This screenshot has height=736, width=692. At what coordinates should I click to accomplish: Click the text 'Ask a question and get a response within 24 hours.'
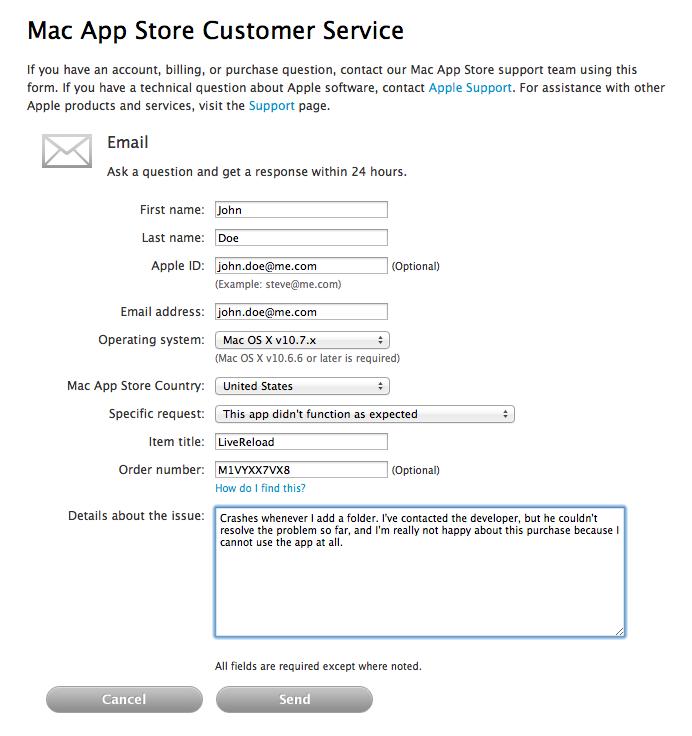pos(257,172)
